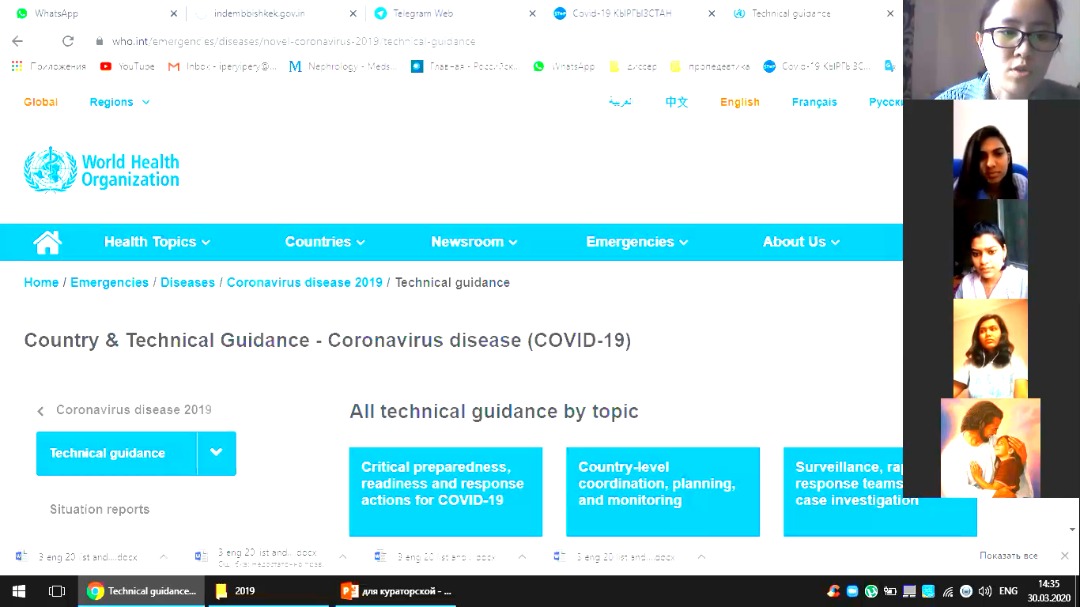
Task: Open the YouTube bookmark
Action: pos(127,66)
